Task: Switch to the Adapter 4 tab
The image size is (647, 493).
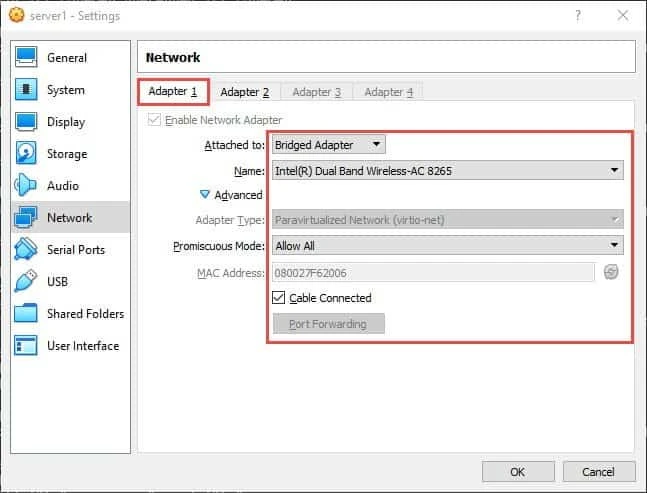Action: (x=388, y=92)
